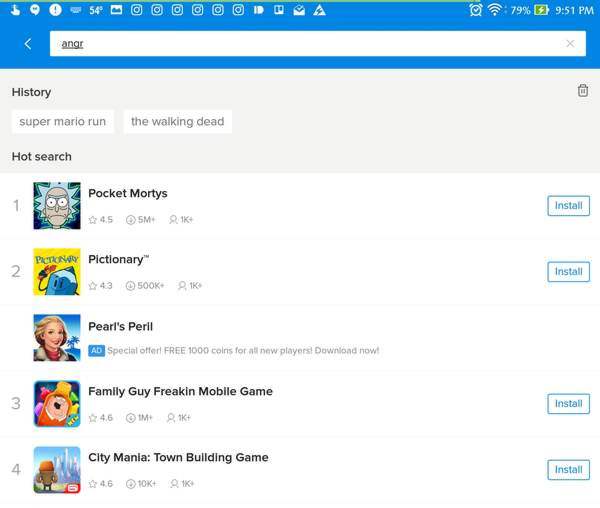The height and width of the screenshot is (508, 600).
Task: Open City Mania: Town Building Game title
Action: [x=178, y=458]
